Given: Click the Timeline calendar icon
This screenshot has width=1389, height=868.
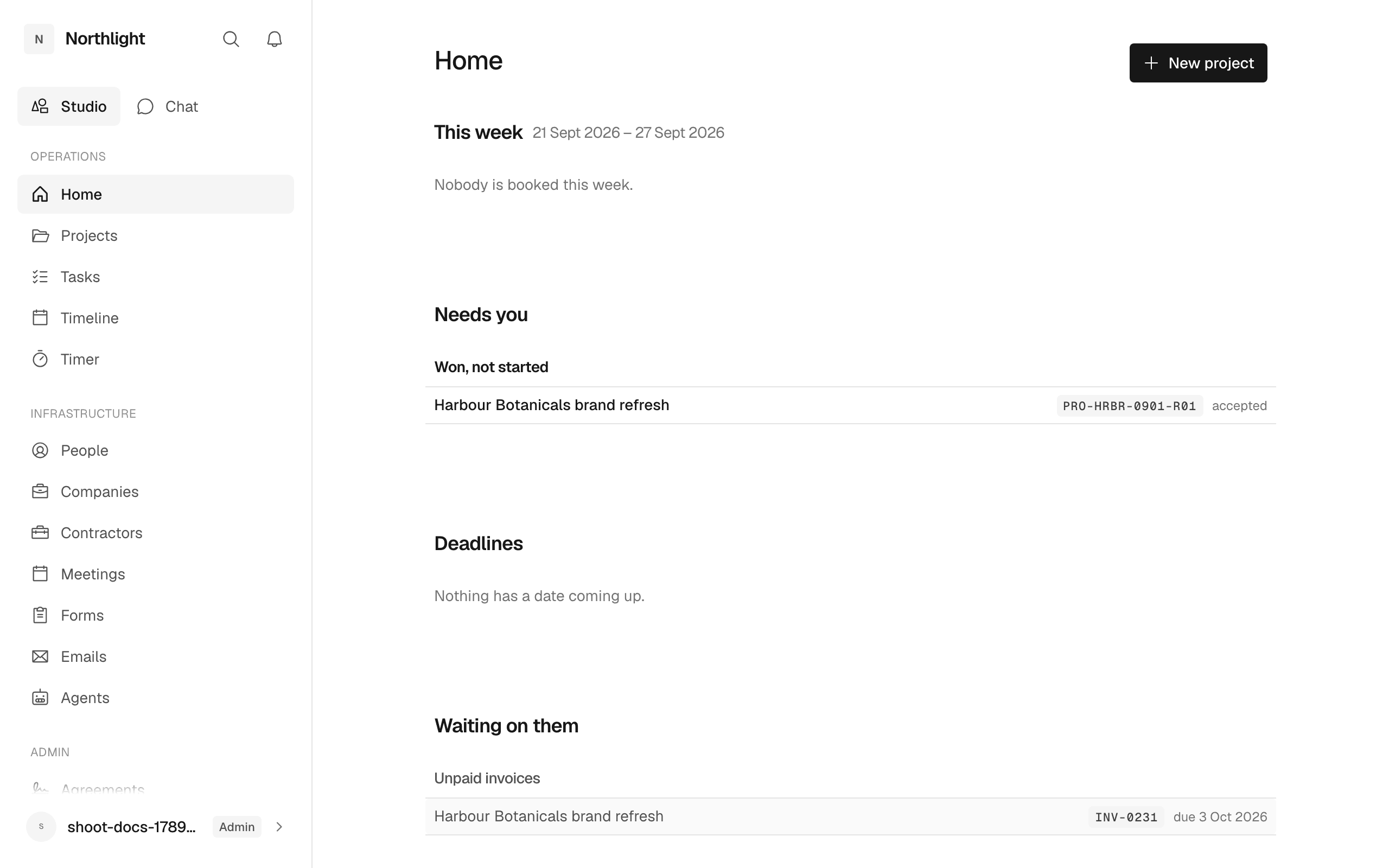Looking at the screenshot, I should (40, 318).
